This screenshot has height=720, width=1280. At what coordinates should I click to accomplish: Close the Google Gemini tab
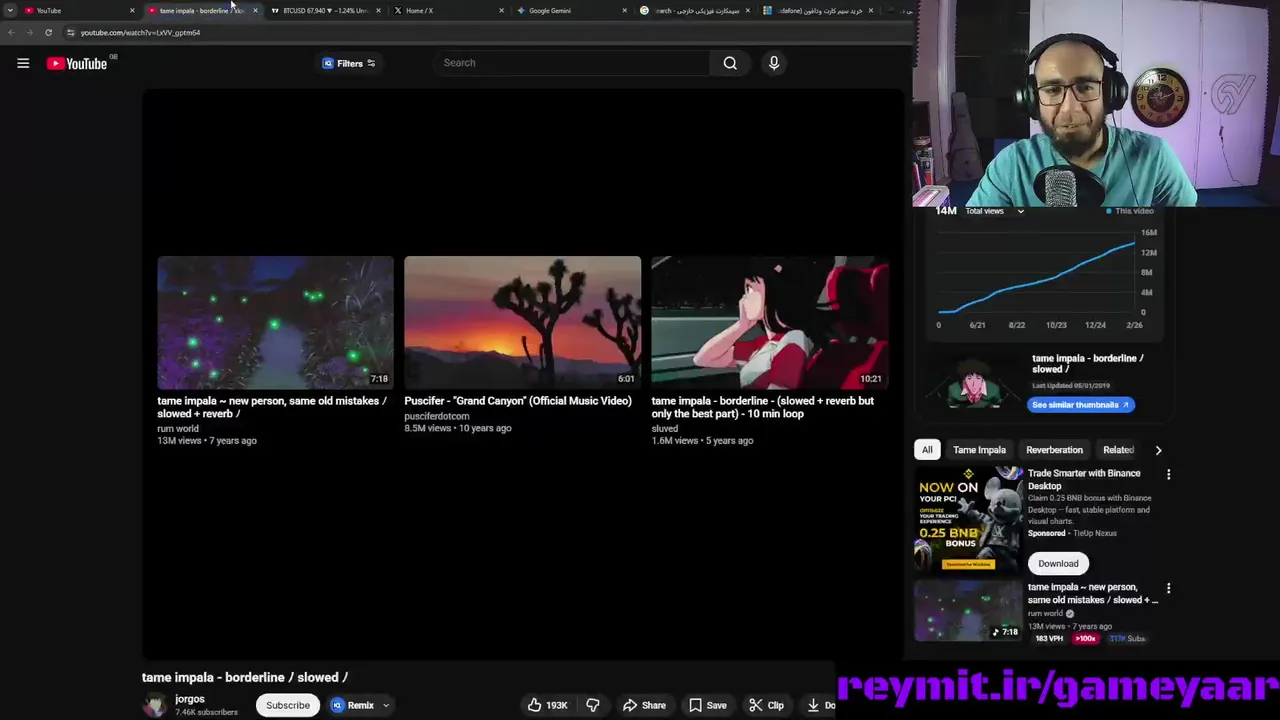coord(625,10)
